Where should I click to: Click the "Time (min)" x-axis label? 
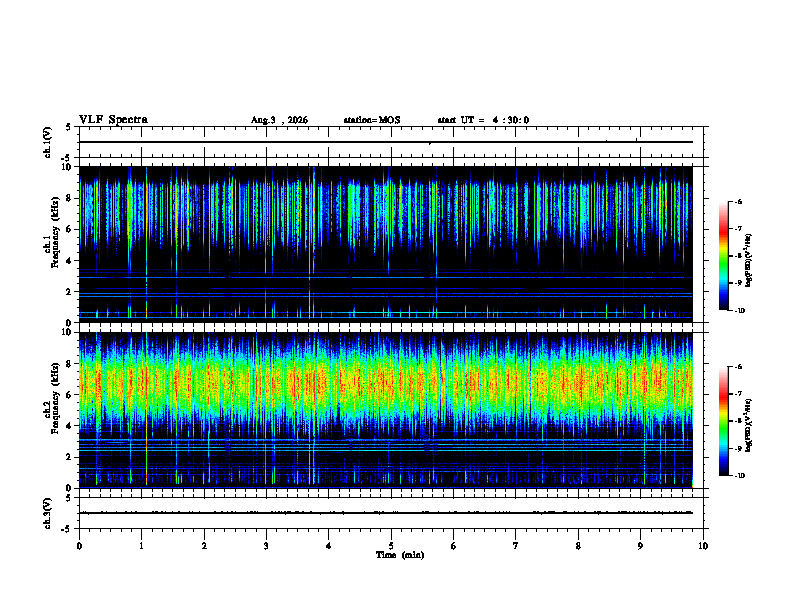tap(400, 555)
